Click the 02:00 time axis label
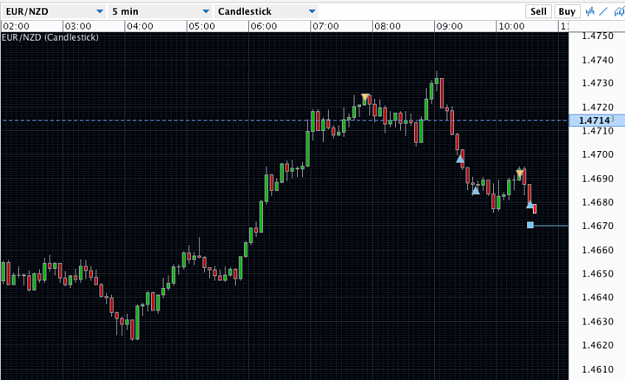 pos(16,26)
